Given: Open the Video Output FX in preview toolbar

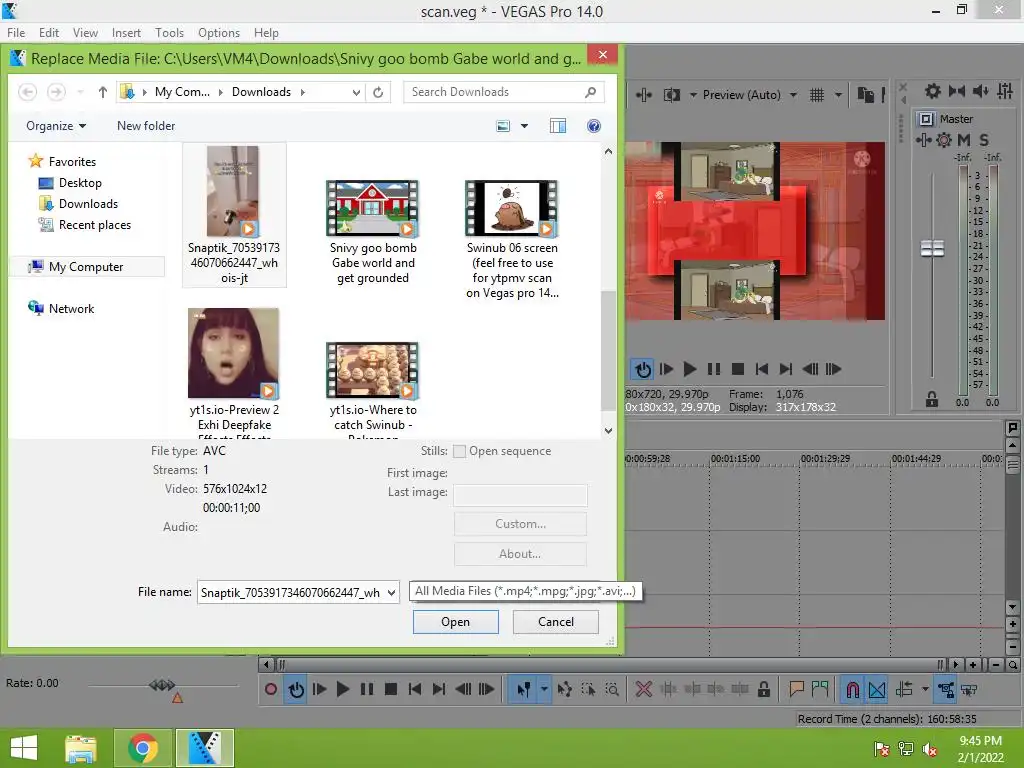Looking at the screenshot, I should coord(644,95).
